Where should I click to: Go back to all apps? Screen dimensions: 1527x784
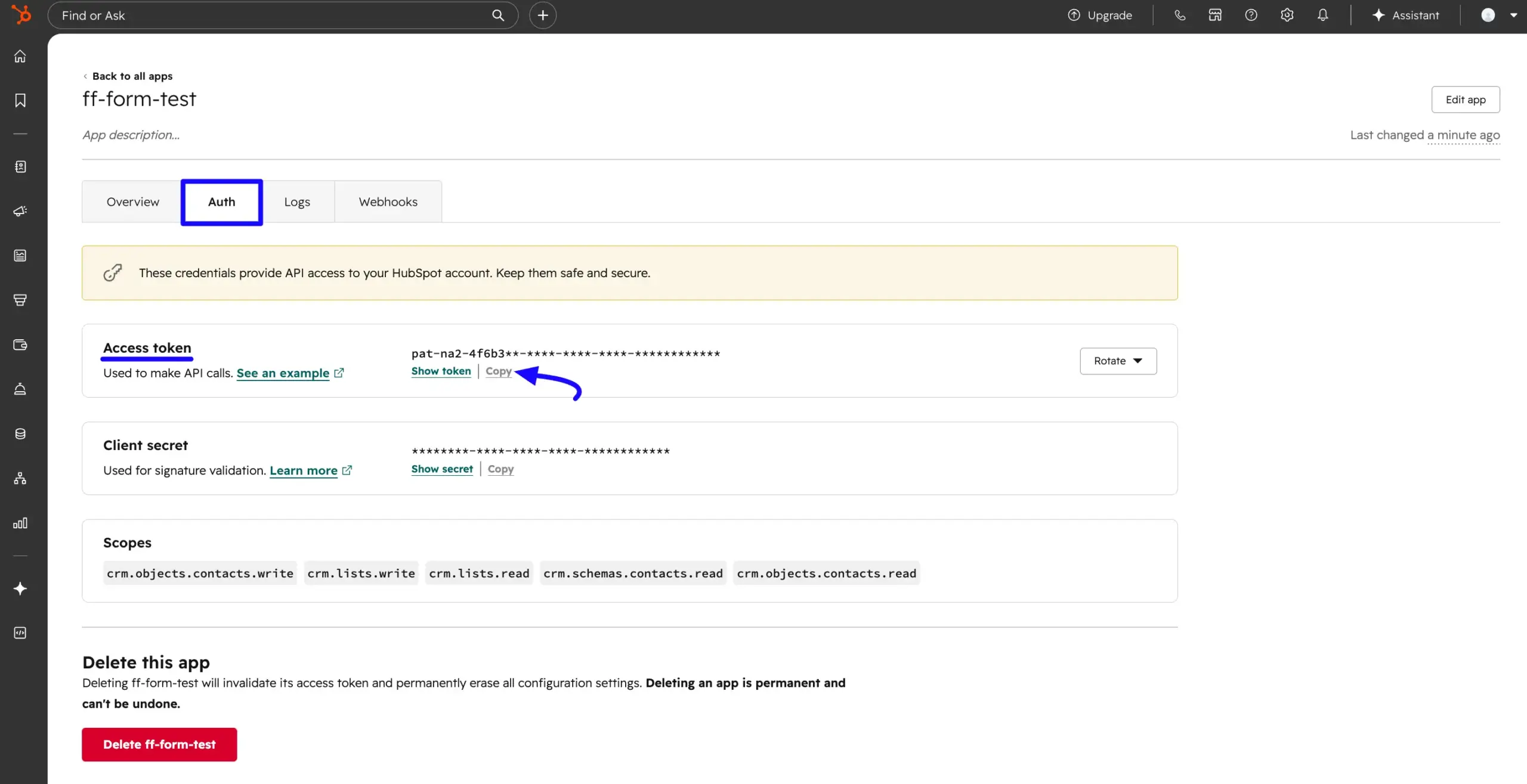[128, 76]
